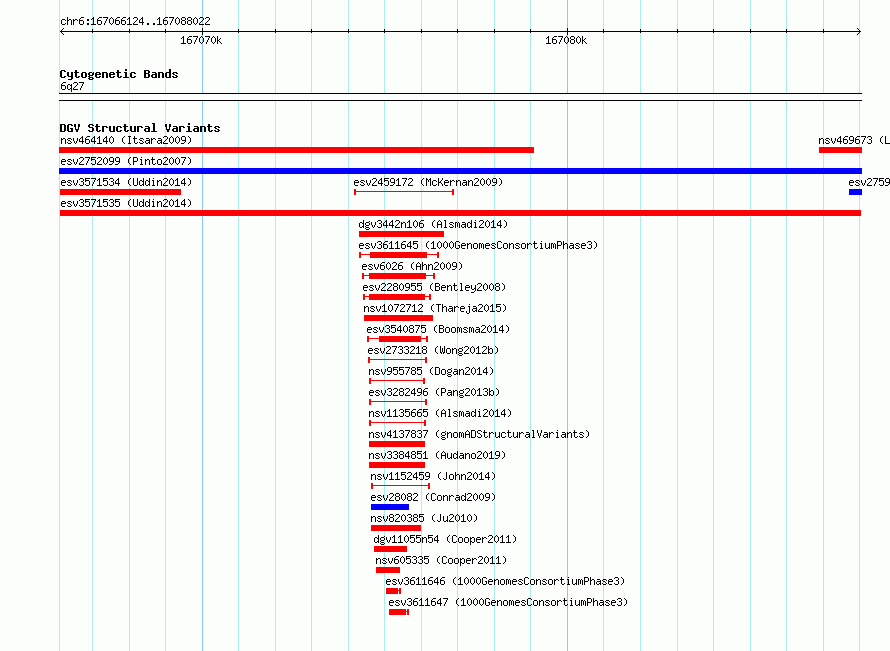Click the blue bar under esv28082
The width and height of the screenshot is (890, 651).
point(390,507)
